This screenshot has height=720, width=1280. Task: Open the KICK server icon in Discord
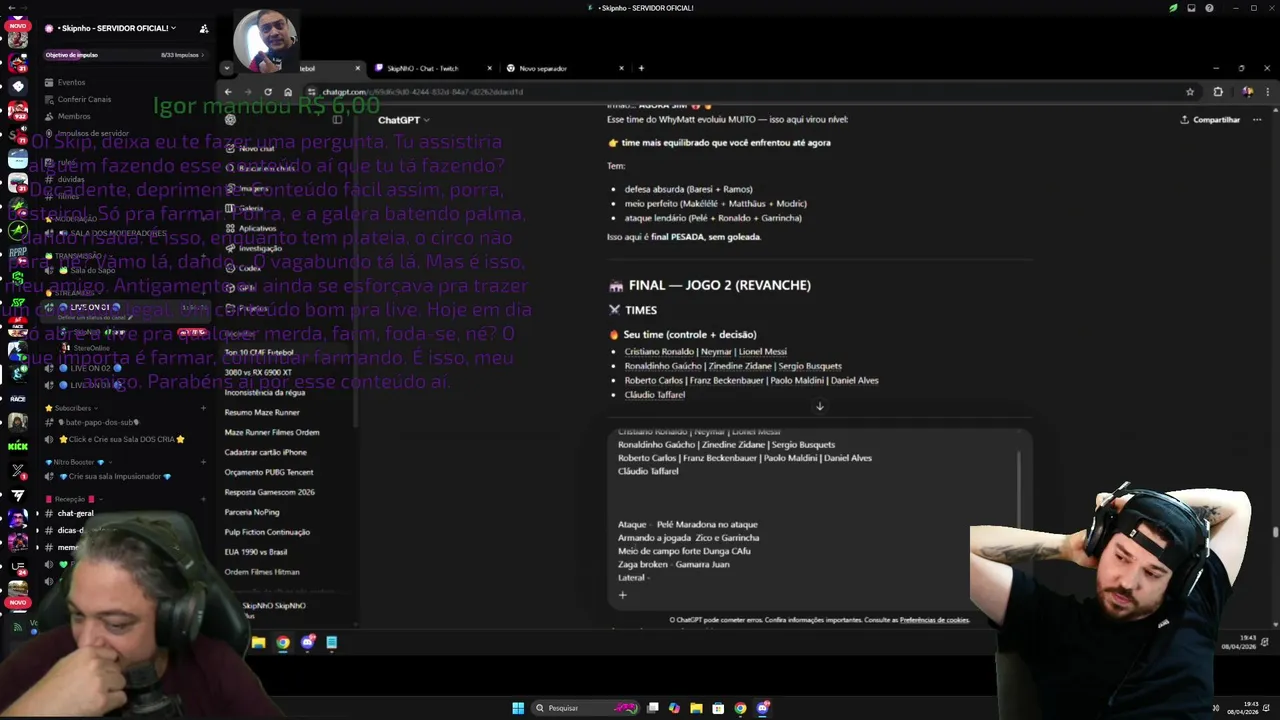18,446
